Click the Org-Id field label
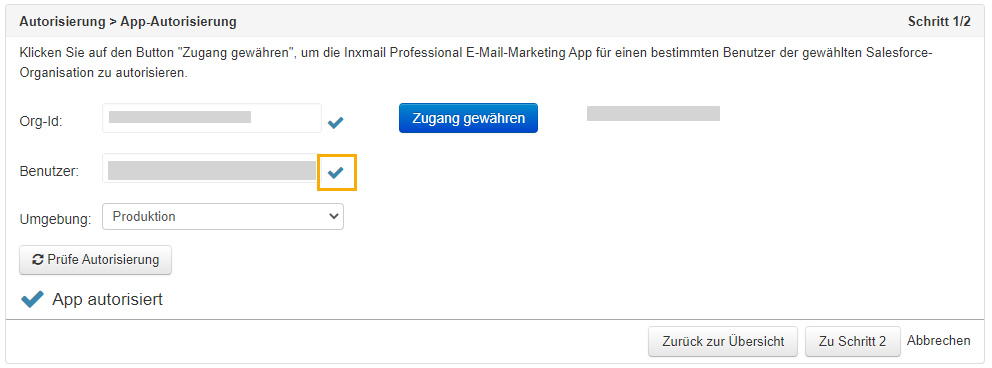 pos(41,121)
